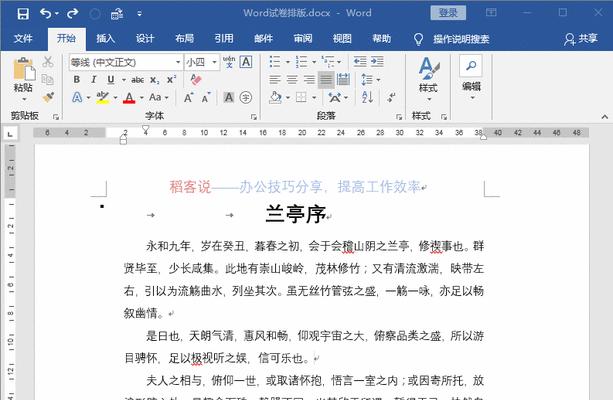Toggle strikethrough abc formatting
This screenshot has width=613, height=400.
[x=138, y=80]
